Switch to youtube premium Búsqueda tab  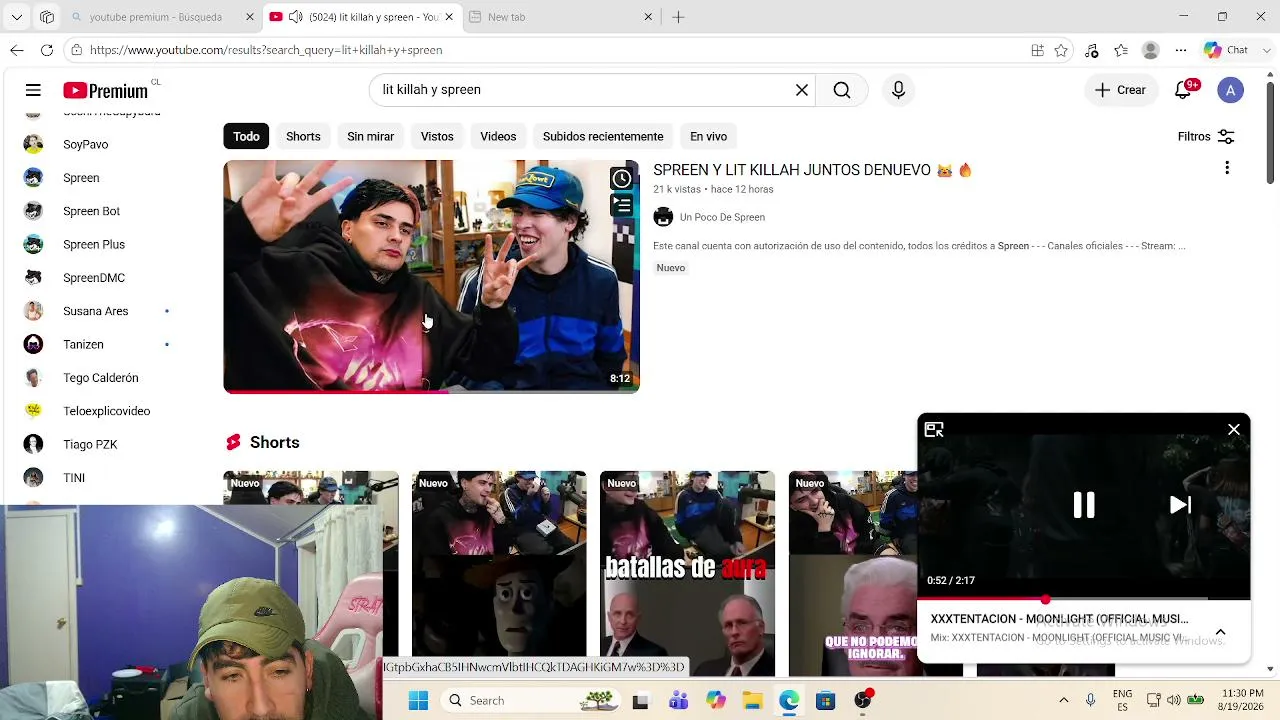tap(156, 17)
